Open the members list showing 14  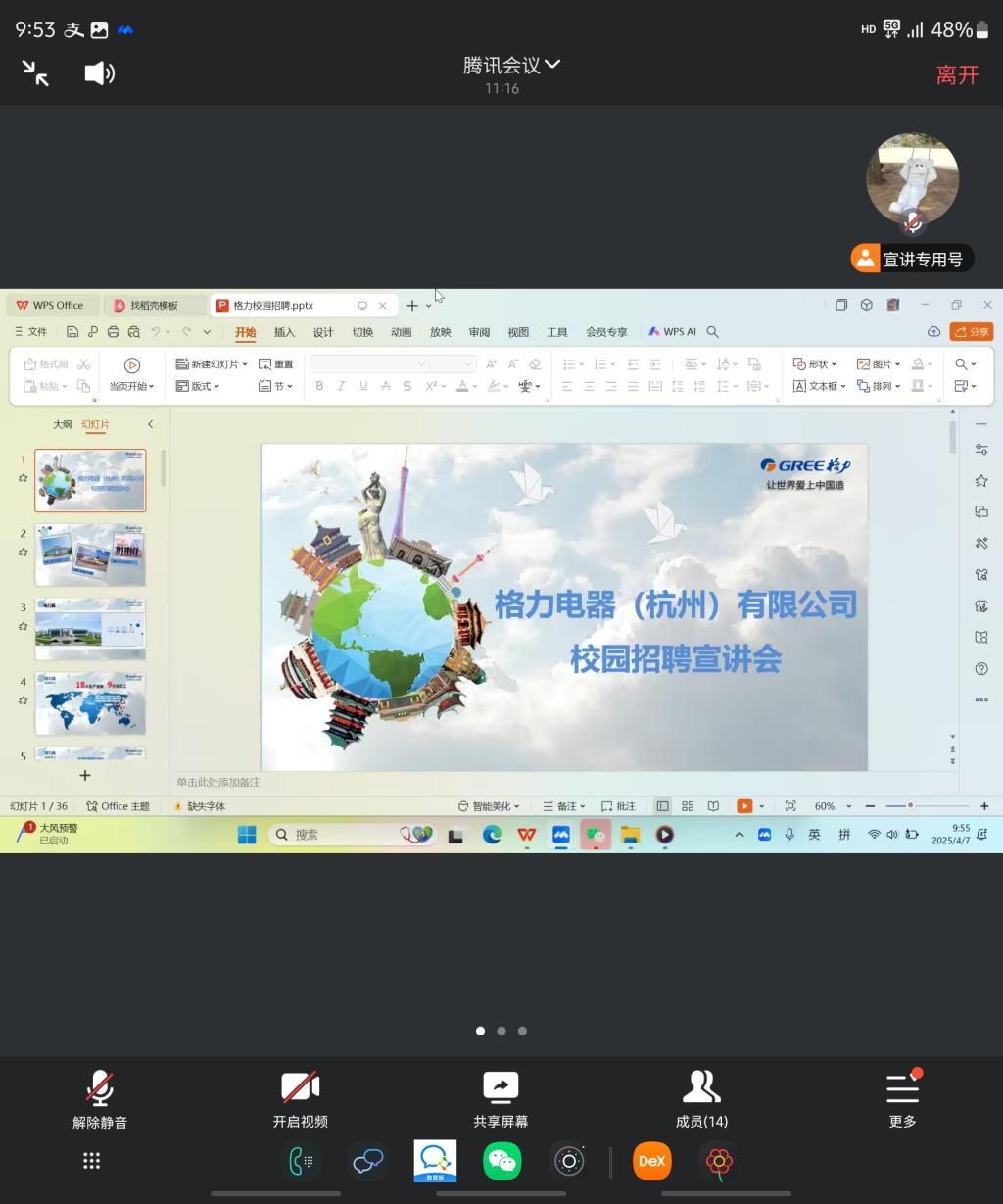(701, 1099)
